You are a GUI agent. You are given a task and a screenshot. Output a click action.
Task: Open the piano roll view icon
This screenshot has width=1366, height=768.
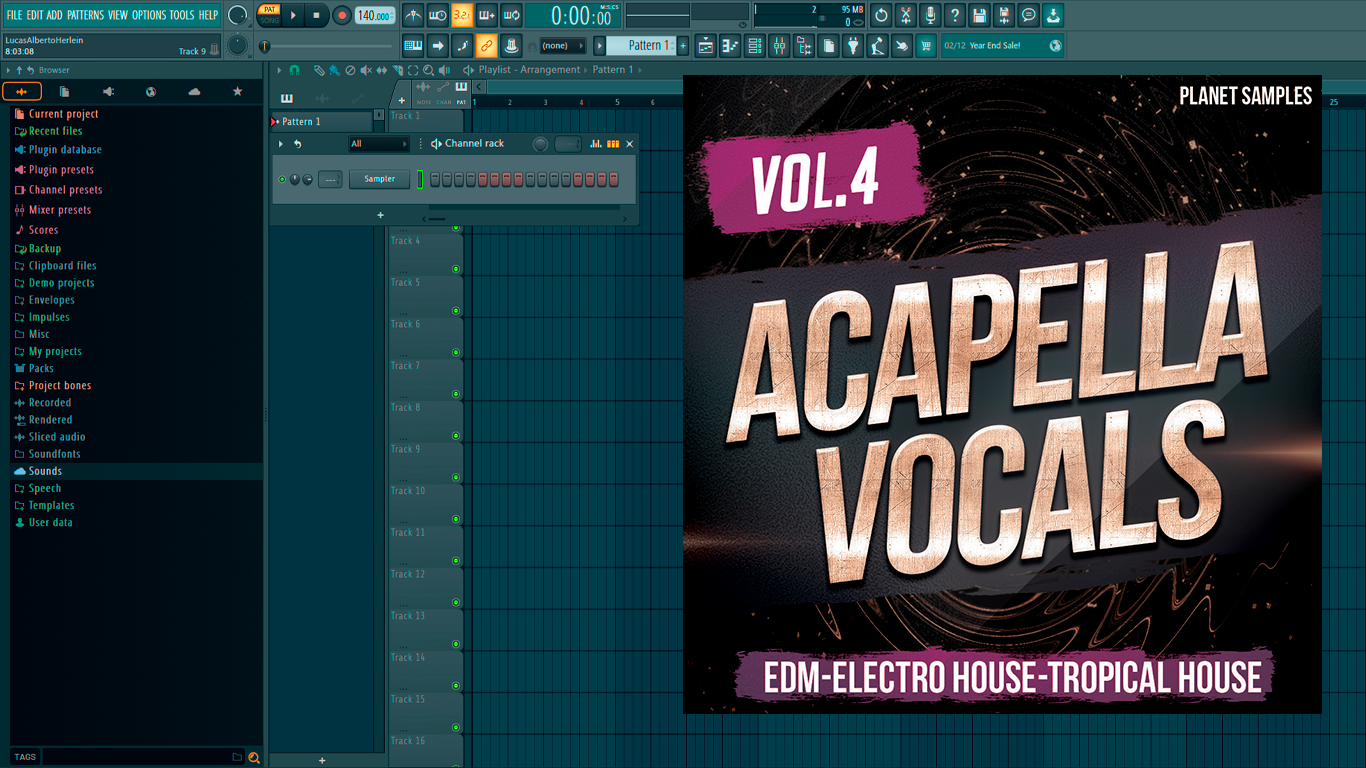[731, 45]
